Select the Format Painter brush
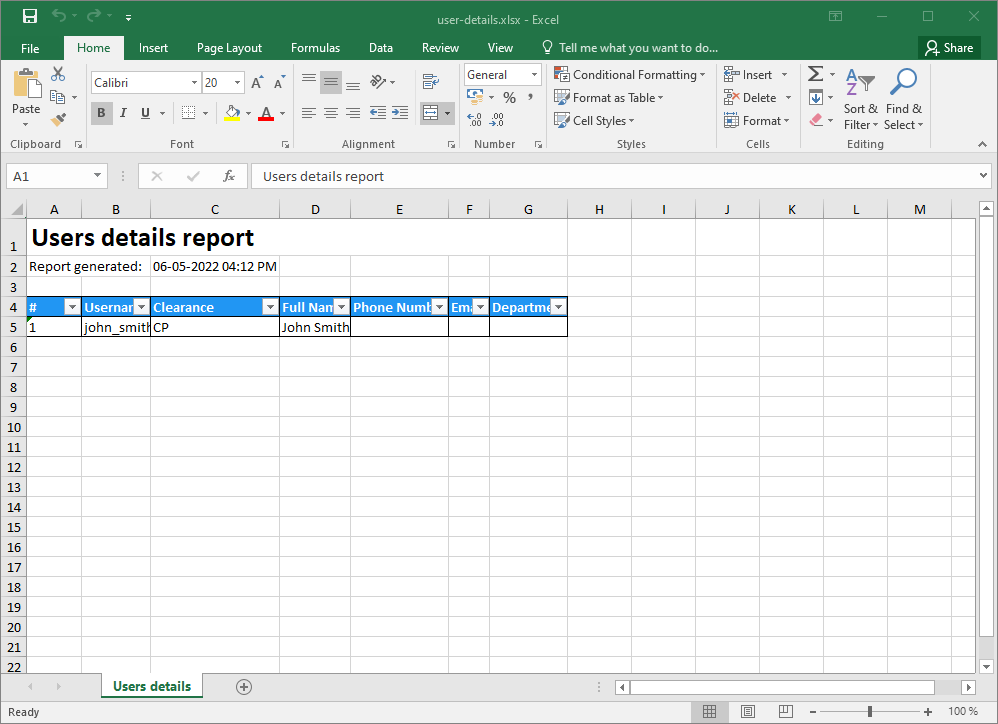The width and height of the screenshot is (998, 724). point(58,120)
